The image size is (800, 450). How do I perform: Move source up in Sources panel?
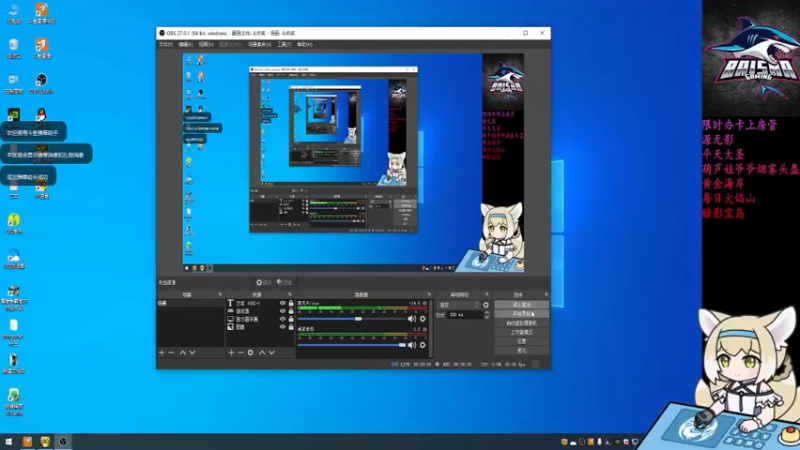tap(262, 353)
